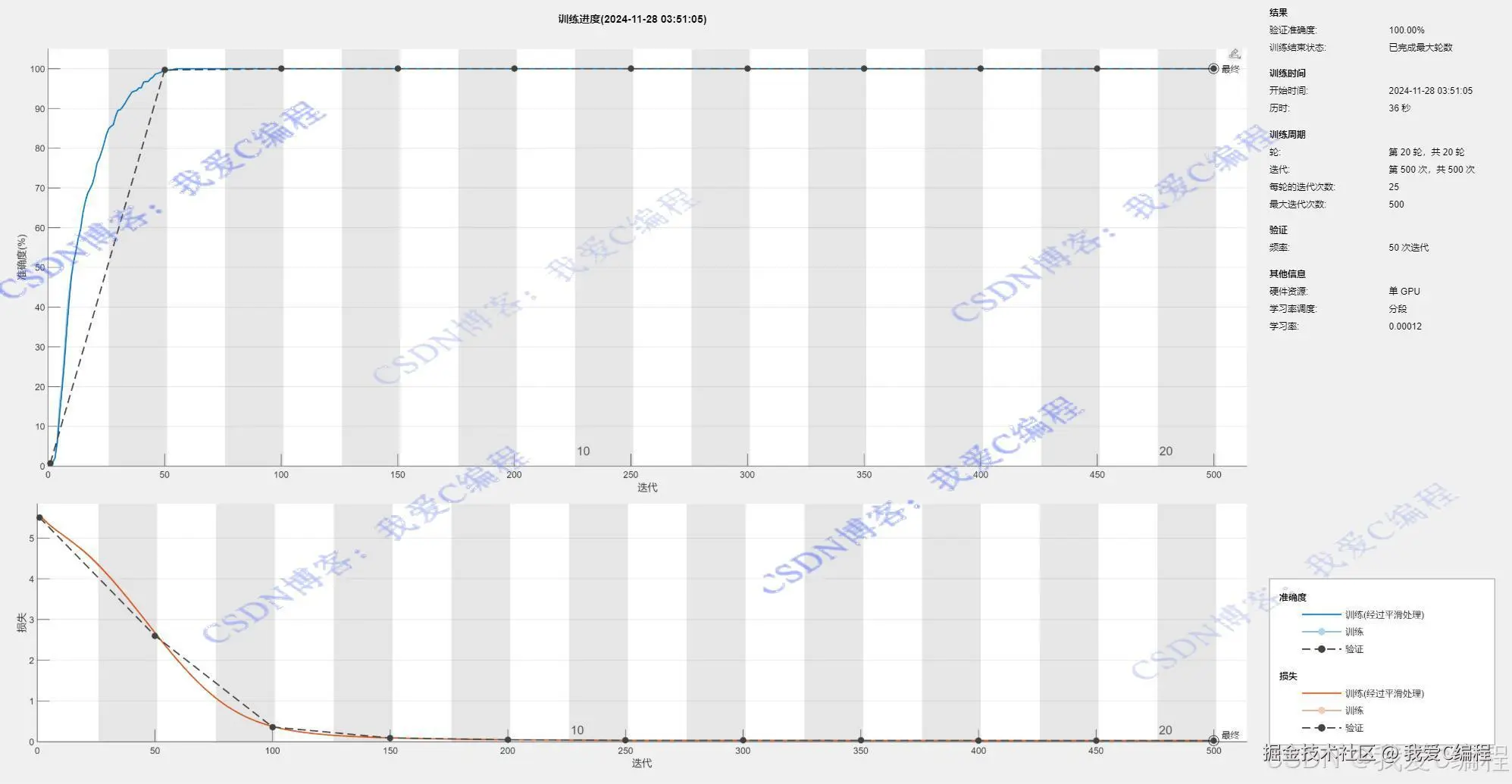Click elapsed time value 36 秒
The image size is (1512, 784).
[x=1399, y=108]
